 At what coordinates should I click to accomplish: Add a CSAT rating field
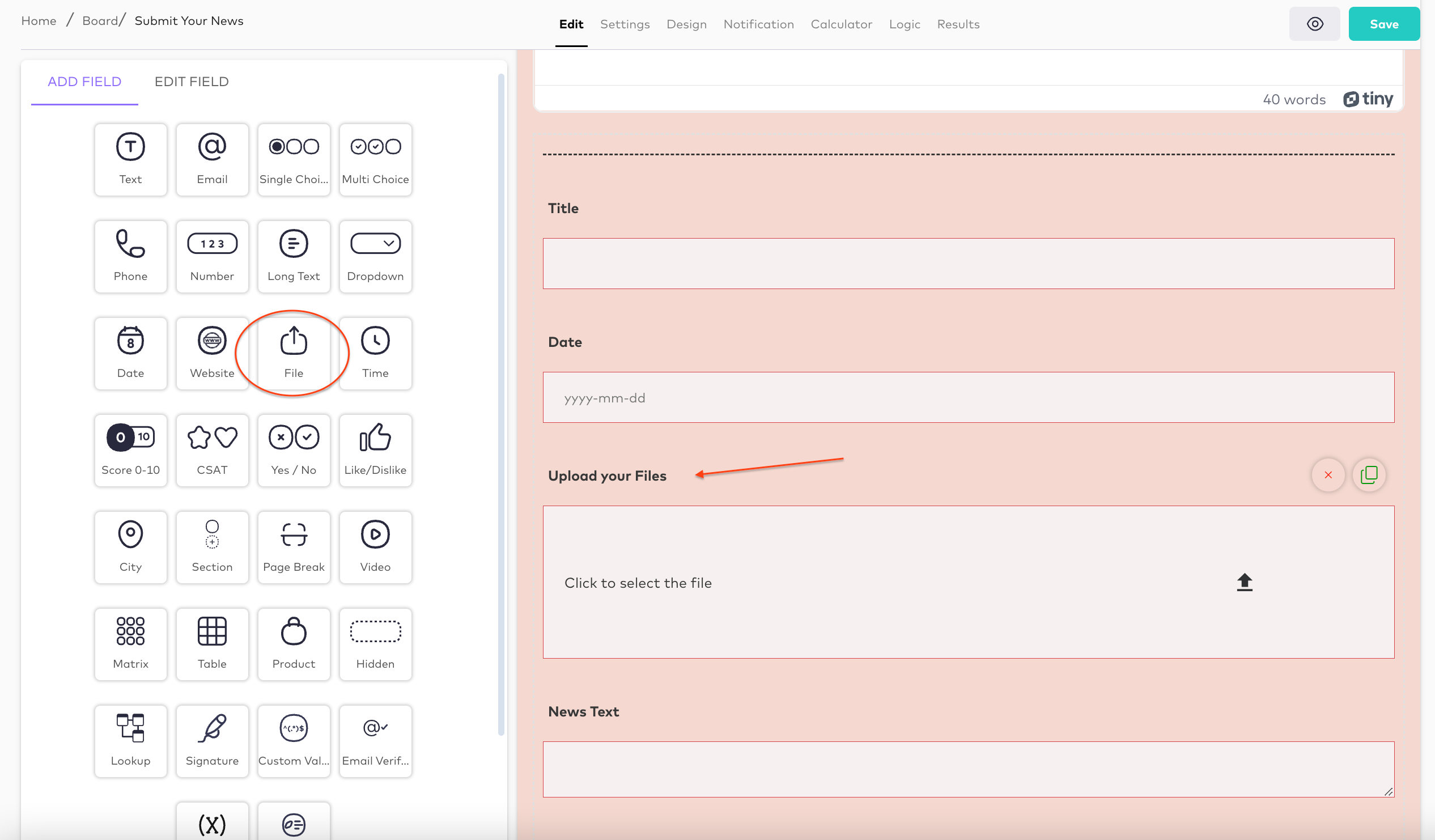pyautogui.click(x=212, y=450)
